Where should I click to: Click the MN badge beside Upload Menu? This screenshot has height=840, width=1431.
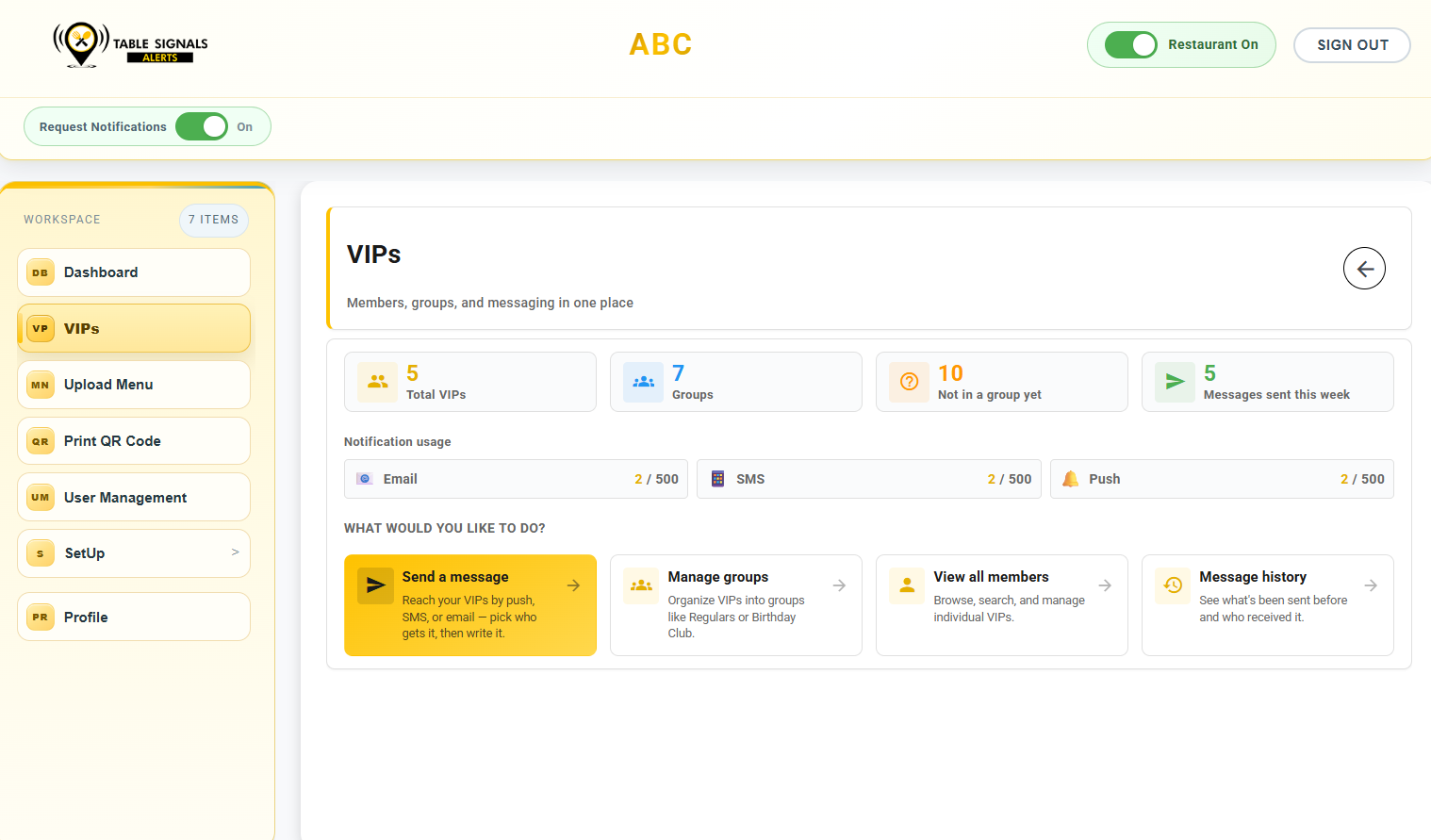tap(40, 385)
